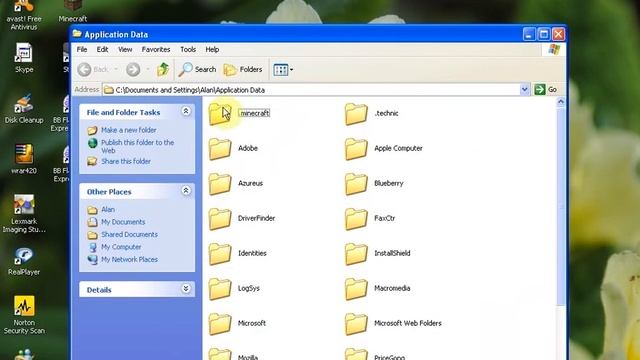Select Norton Security Scan desktop icon
Screen dimensions: 640x360
point(24,315)
